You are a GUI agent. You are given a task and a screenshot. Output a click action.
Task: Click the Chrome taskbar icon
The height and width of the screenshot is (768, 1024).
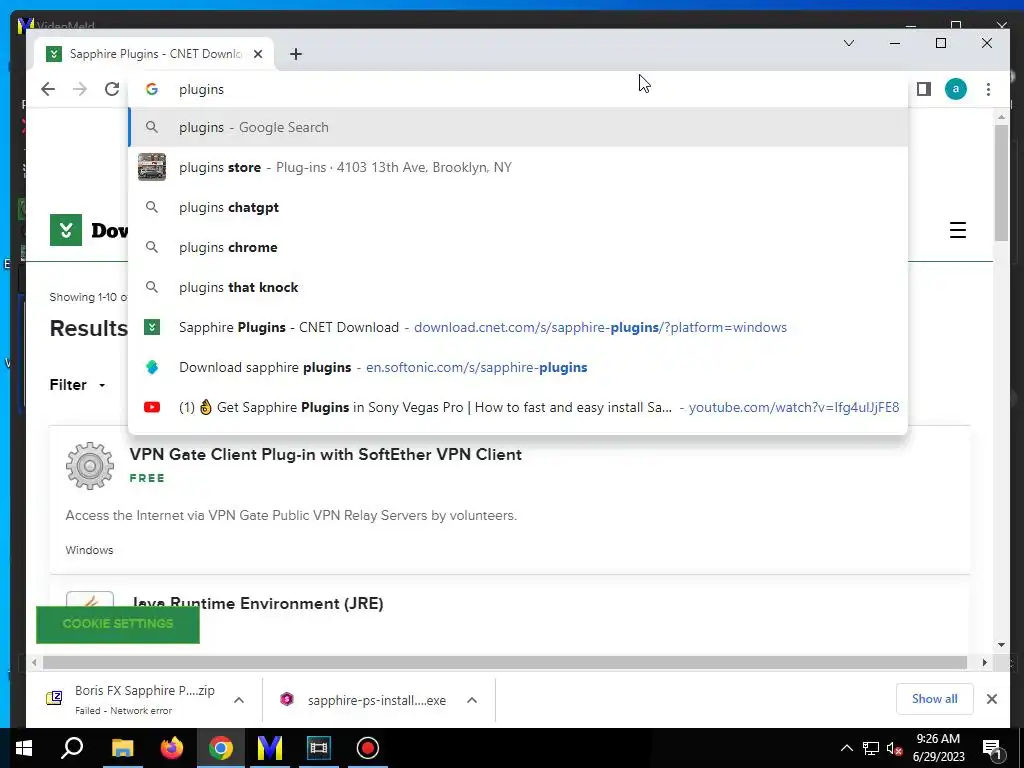[221, 748]
